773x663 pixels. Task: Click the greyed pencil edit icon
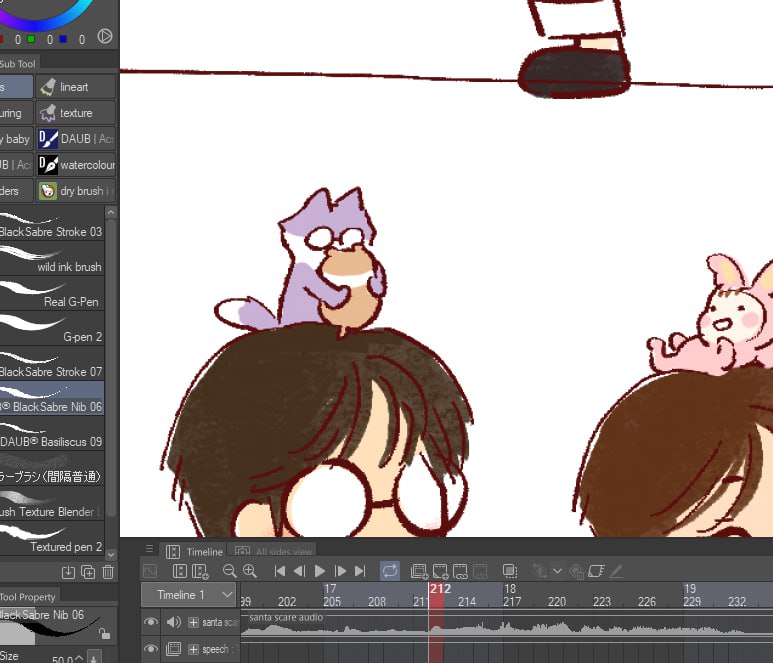click(616, 571)
